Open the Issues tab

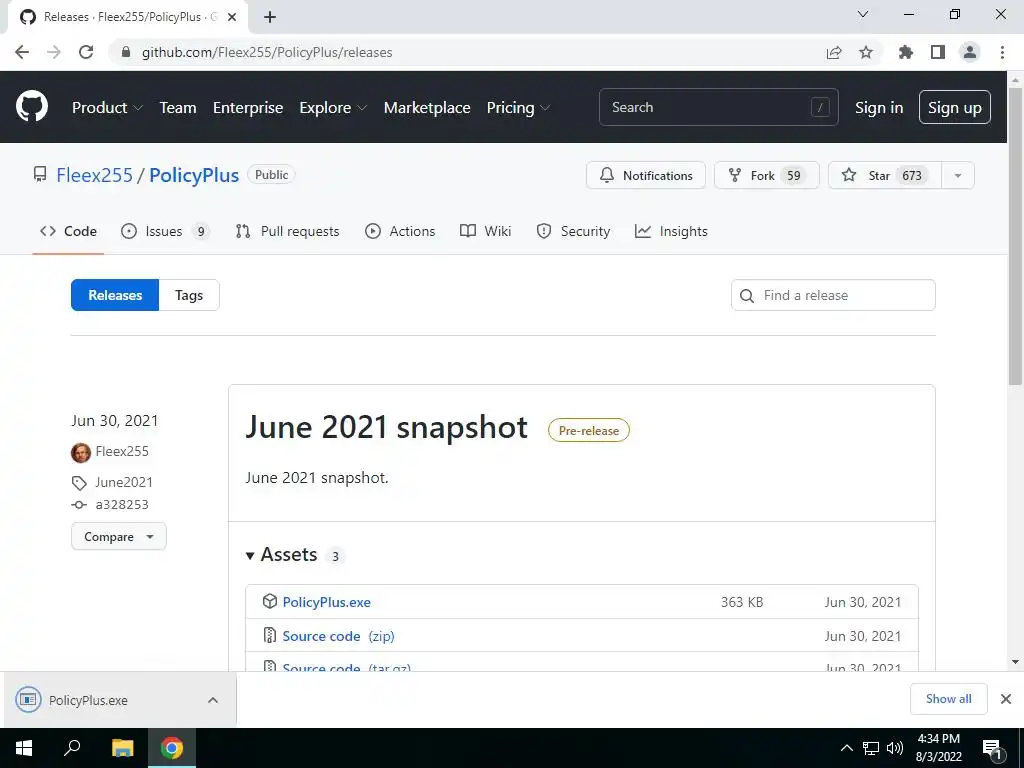(x=165, y=231)
